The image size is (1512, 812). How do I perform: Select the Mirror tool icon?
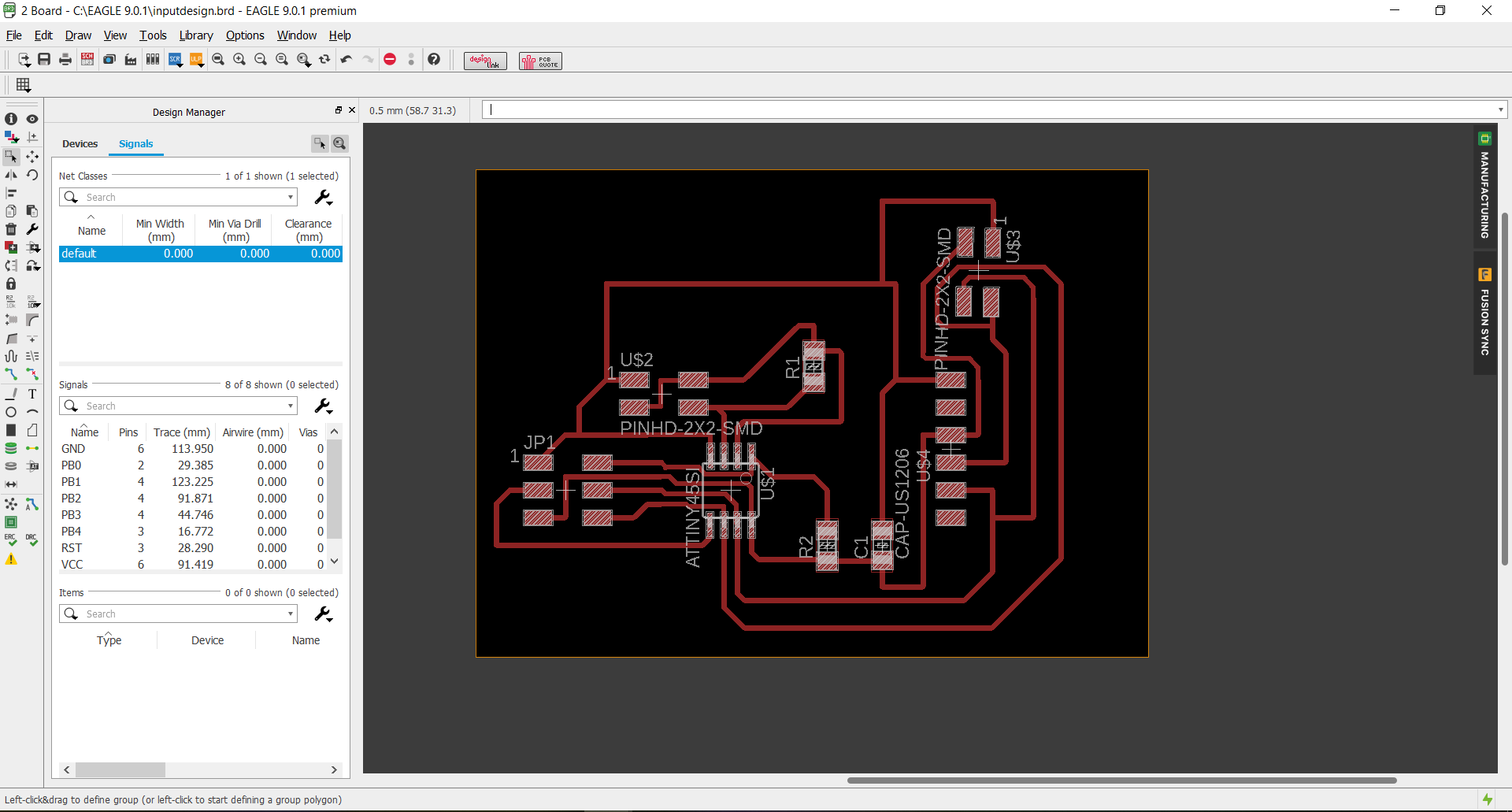(x=11, y=175)
